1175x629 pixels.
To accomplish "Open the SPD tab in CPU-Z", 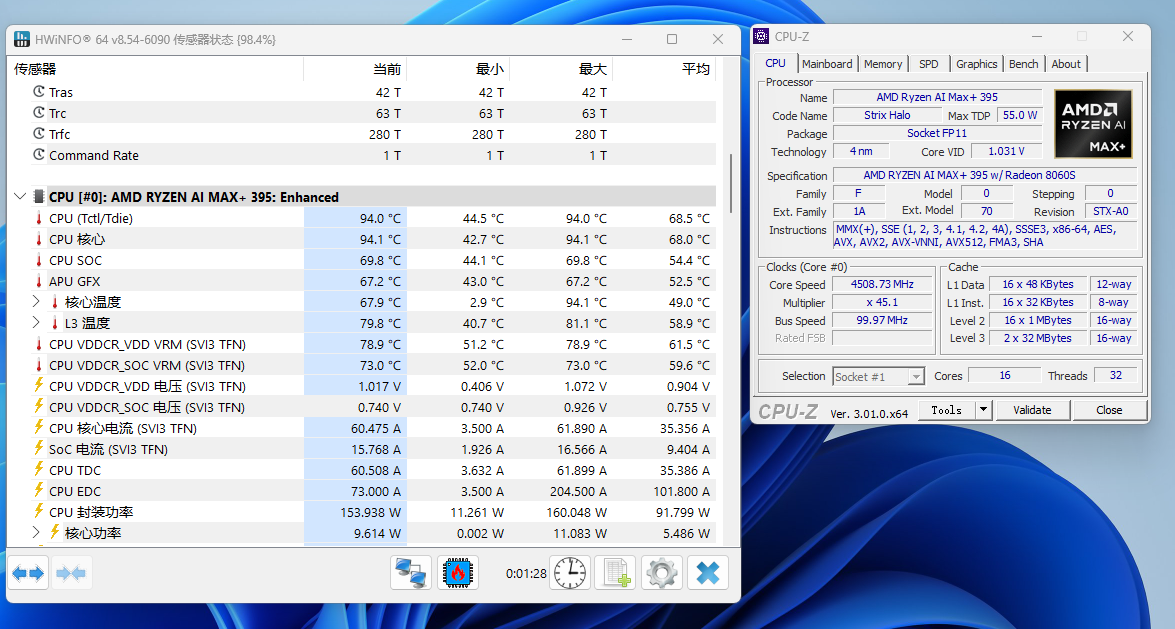I will click(x=928, y=64).
